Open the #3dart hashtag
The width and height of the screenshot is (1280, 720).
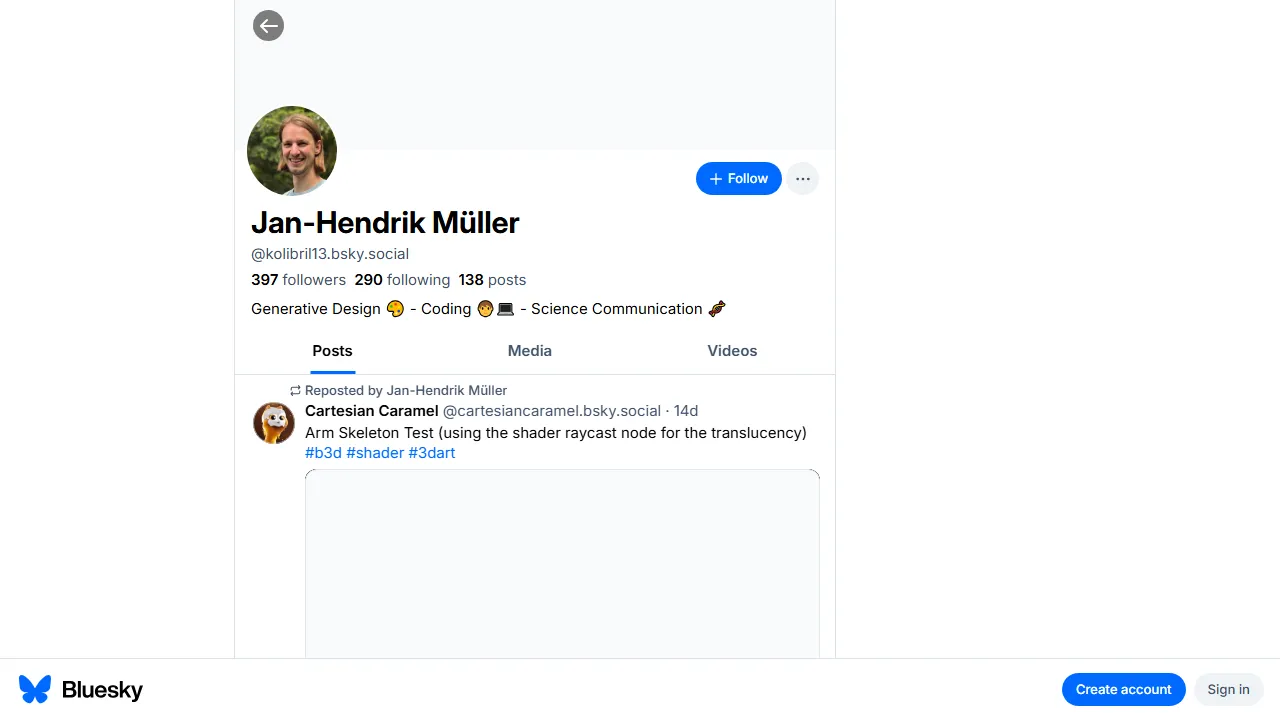coord(432,453)
